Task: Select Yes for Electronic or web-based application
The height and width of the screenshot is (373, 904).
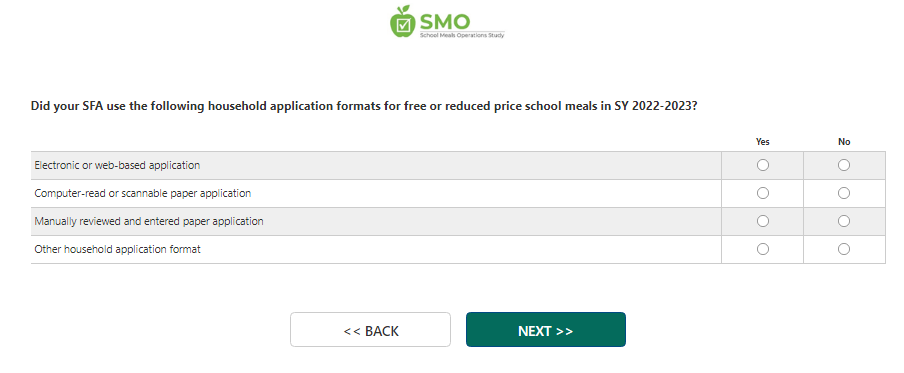Action: (763, 165)
